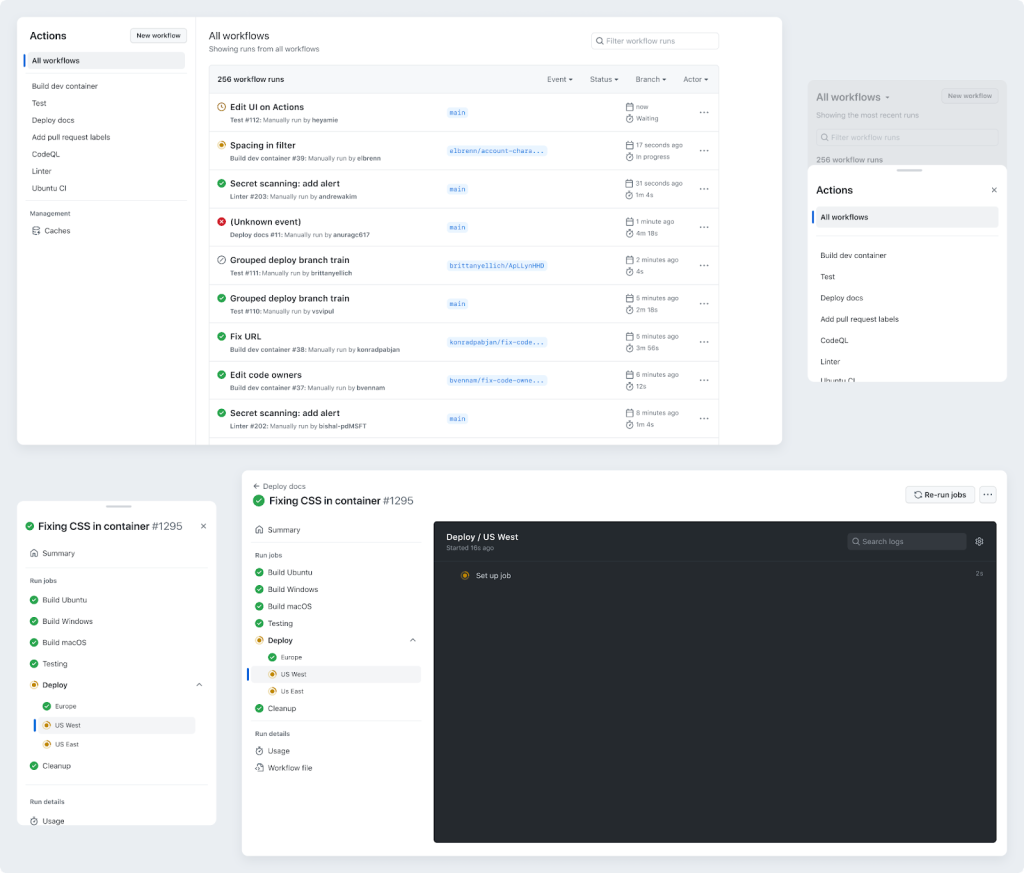Image resolution: width=1024 pixels, height=873 pixels.
Task: Click the Usage stopwatch icon in desktop sidebar
Action: 259,751
